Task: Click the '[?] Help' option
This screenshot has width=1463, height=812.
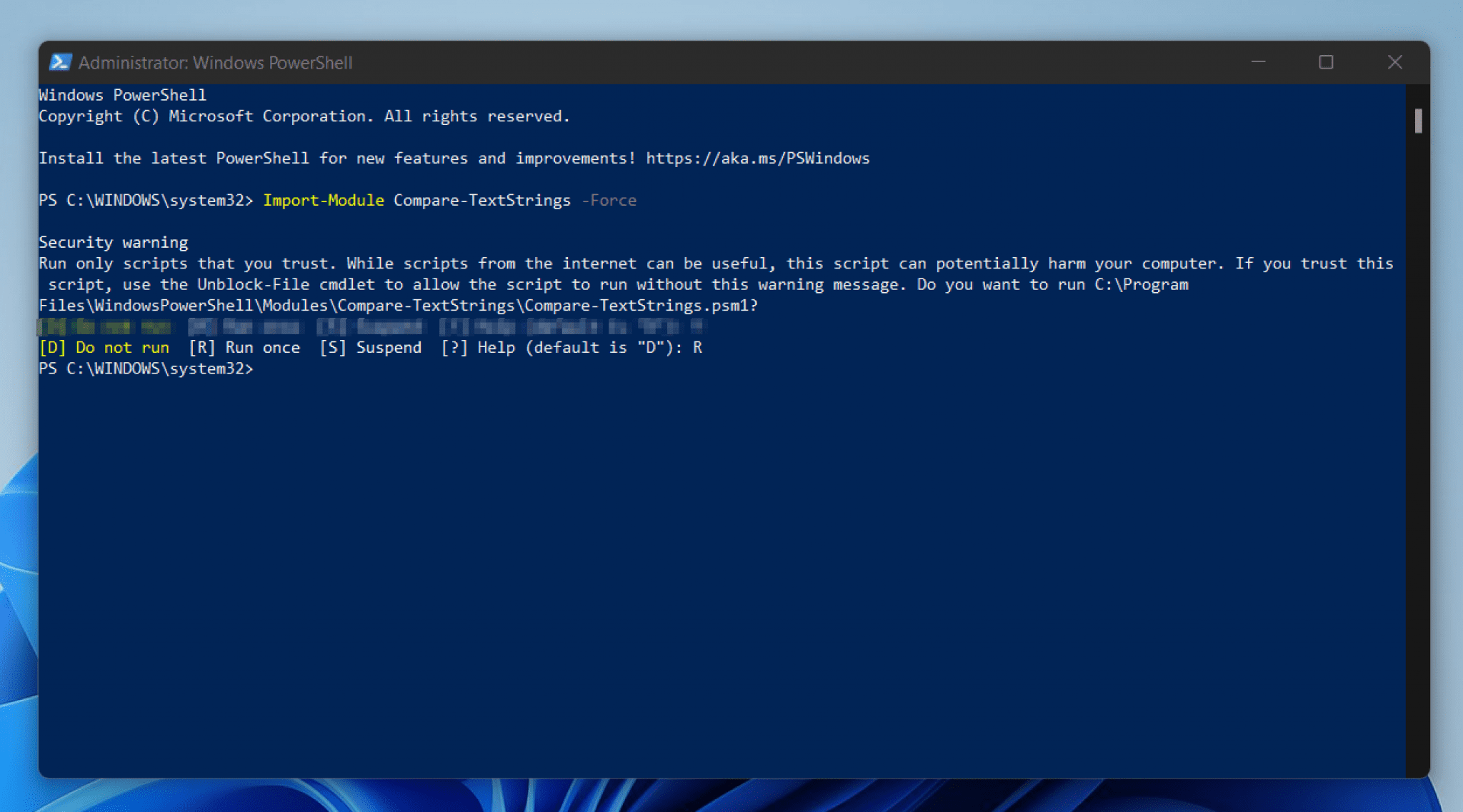Action: (x=478, y=347)
